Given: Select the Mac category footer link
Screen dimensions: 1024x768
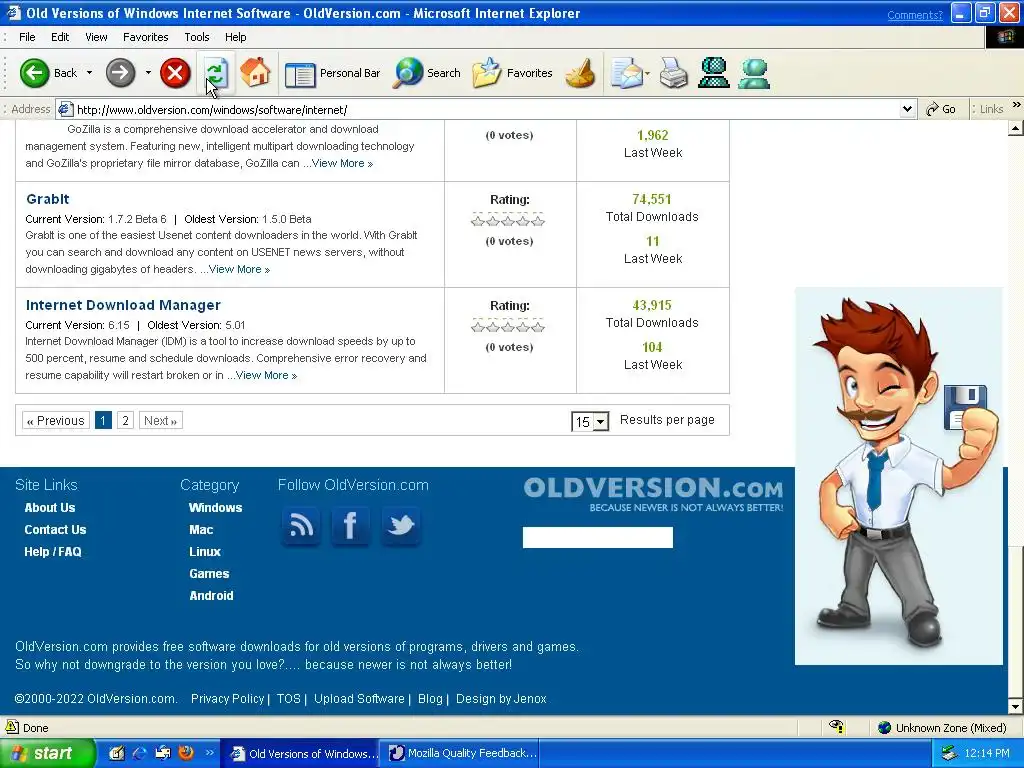Looking at the screenshot, I should point(201,530).
